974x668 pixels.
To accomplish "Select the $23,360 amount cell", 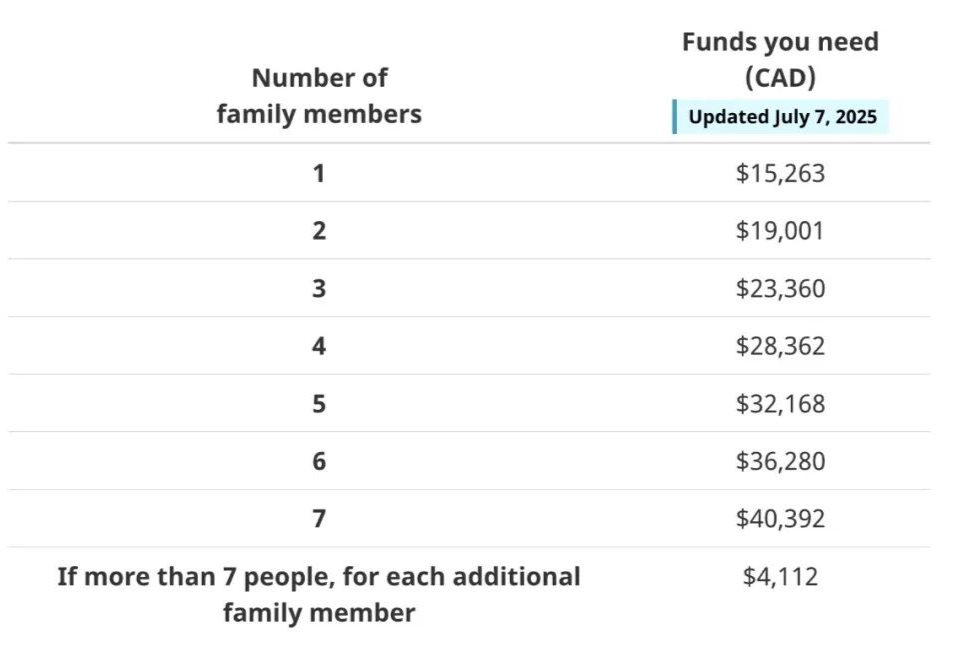I will [x=780, y=288].
